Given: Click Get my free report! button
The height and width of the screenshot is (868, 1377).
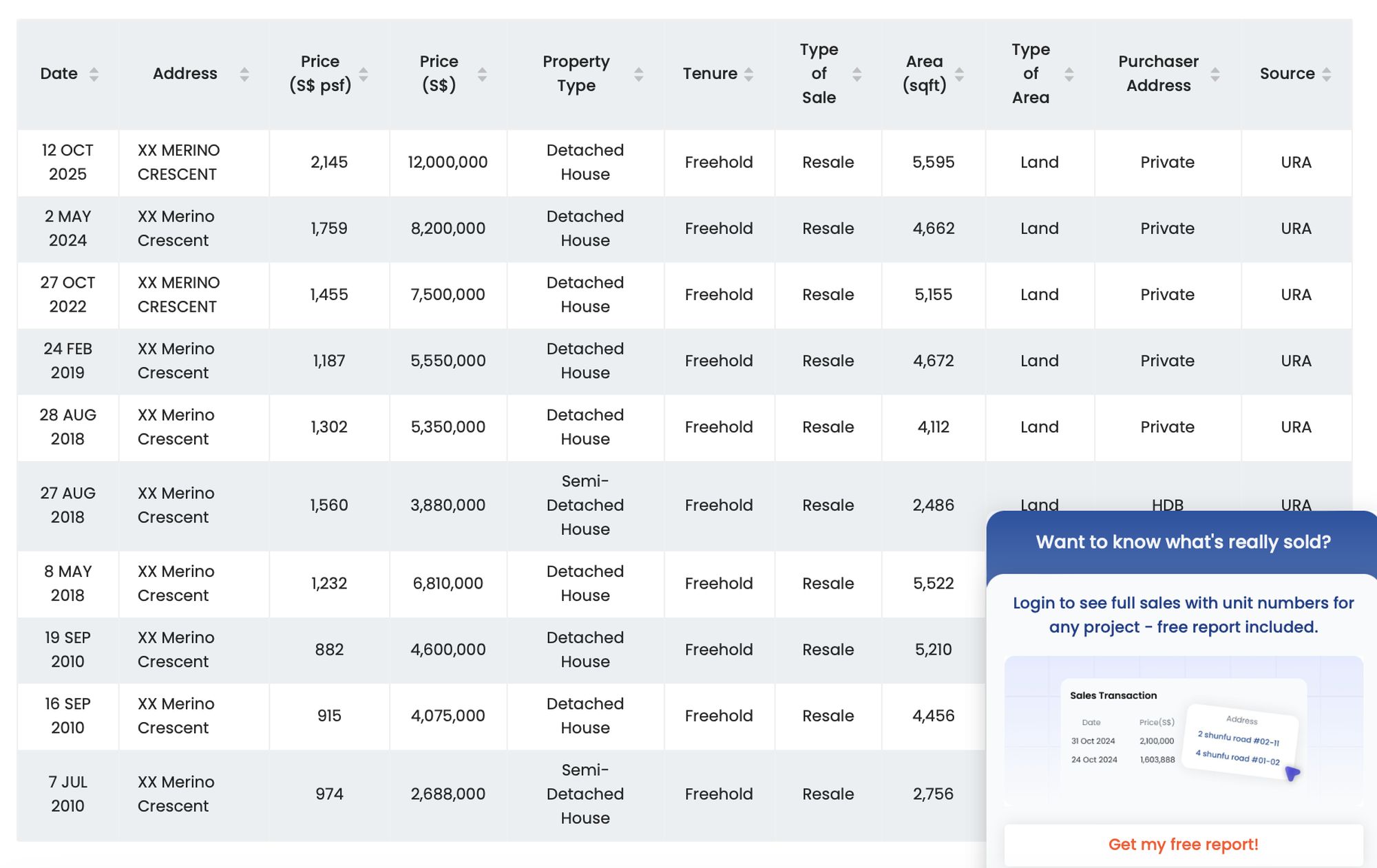Looking at the screenshot, I should (1183, 845).
